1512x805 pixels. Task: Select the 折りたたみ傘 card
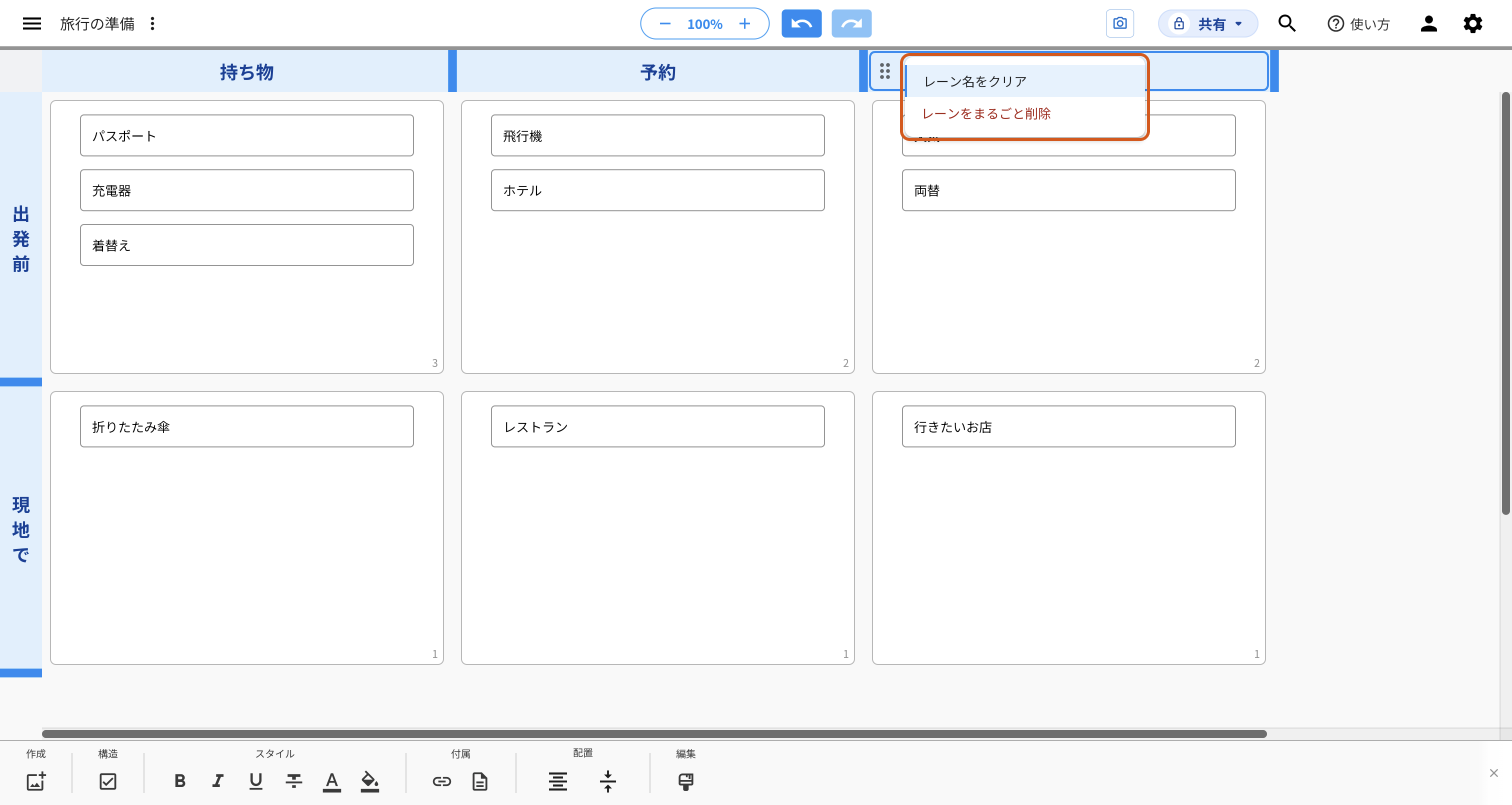click(x=247, y=426)
